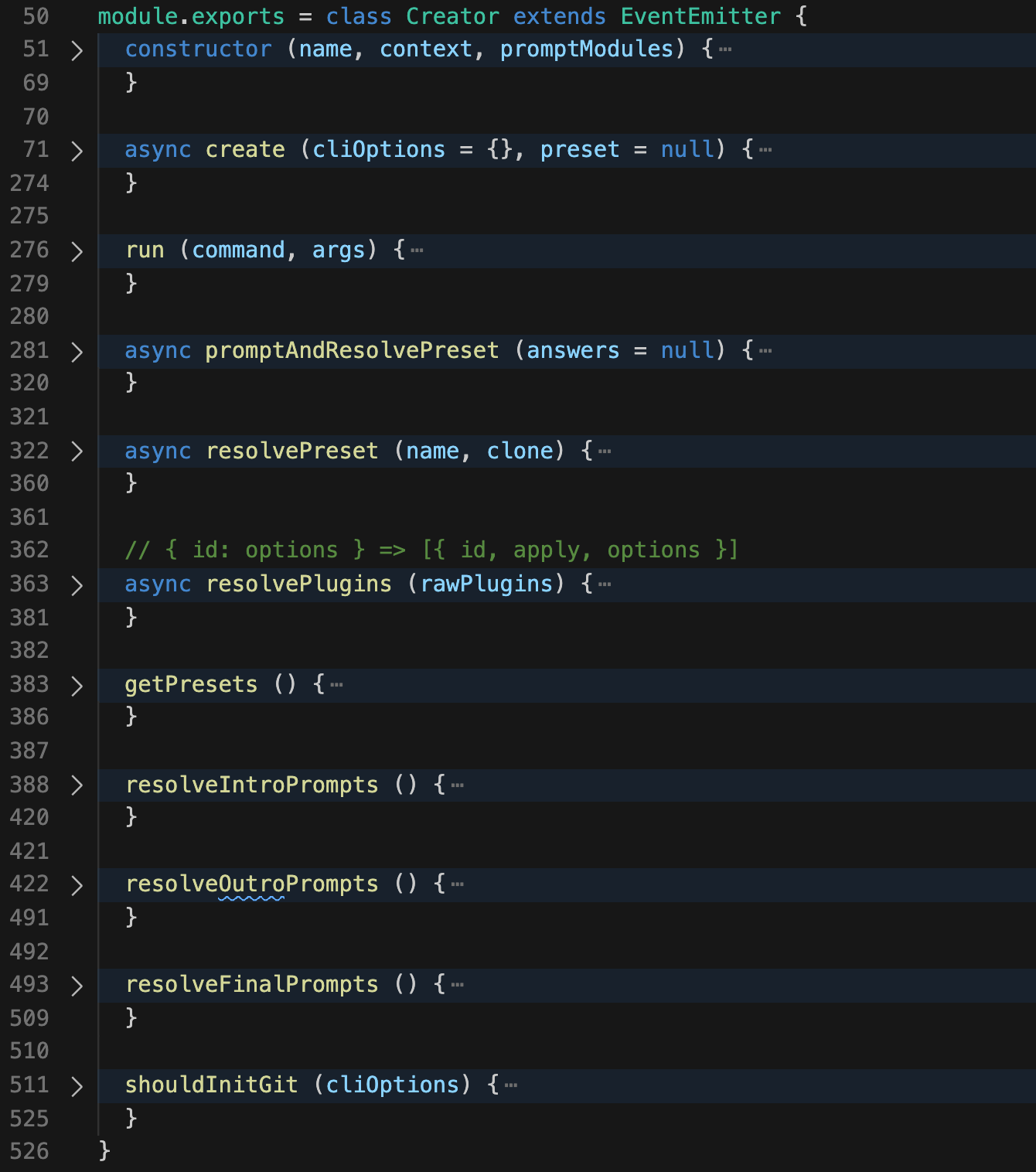This screenshot has height=1172, width=1036.
Task: Expand the folded constructor method chevron
Action: 77,51
